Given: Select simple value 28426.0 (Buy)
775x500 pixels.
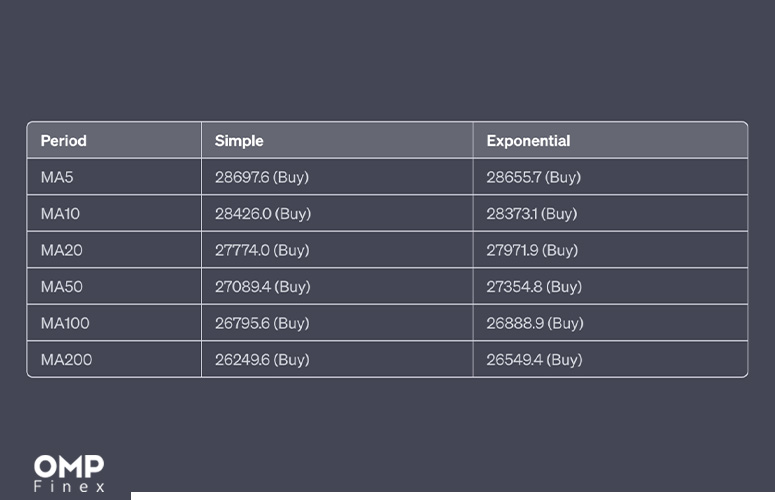Looking at the screenshot, I should [263, 213].
